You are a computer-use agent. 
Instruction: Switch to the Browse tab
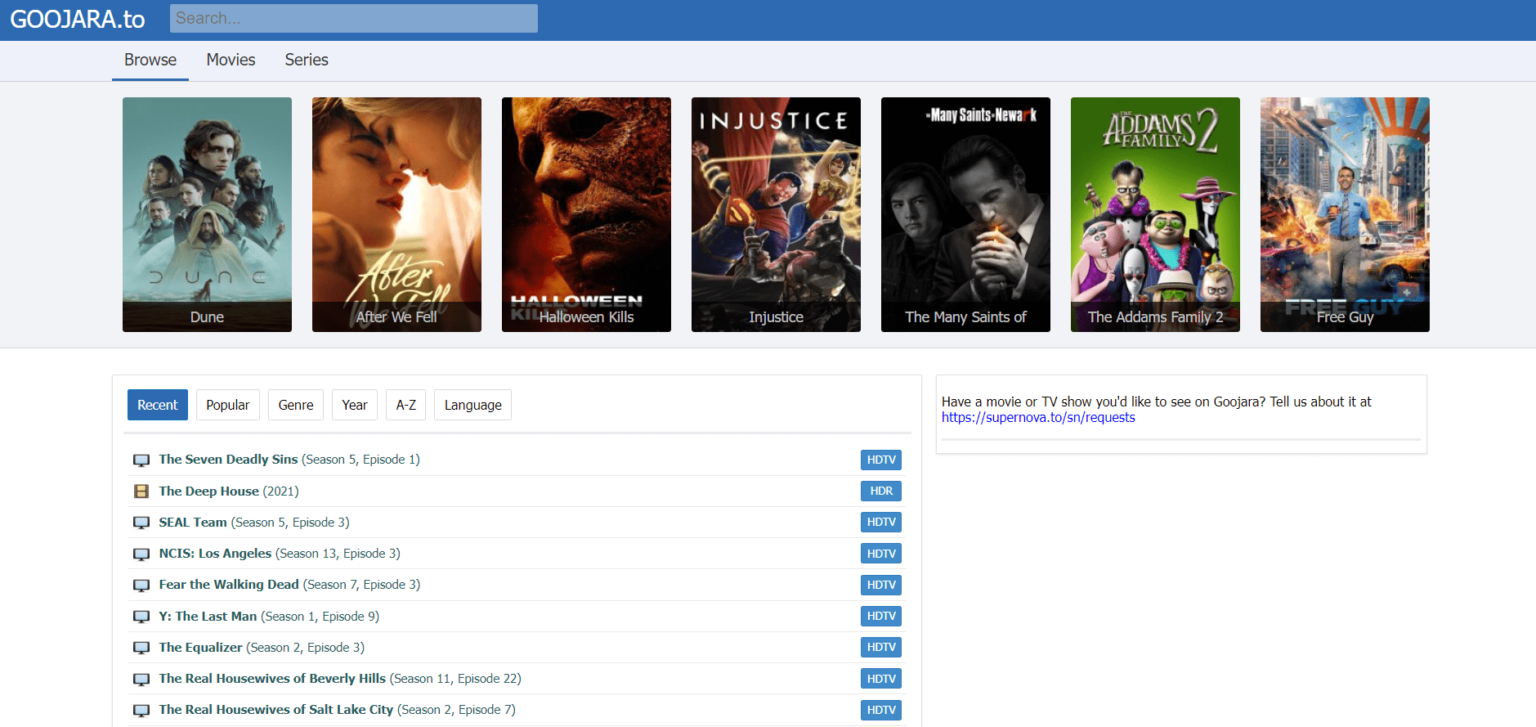(150, 60)
